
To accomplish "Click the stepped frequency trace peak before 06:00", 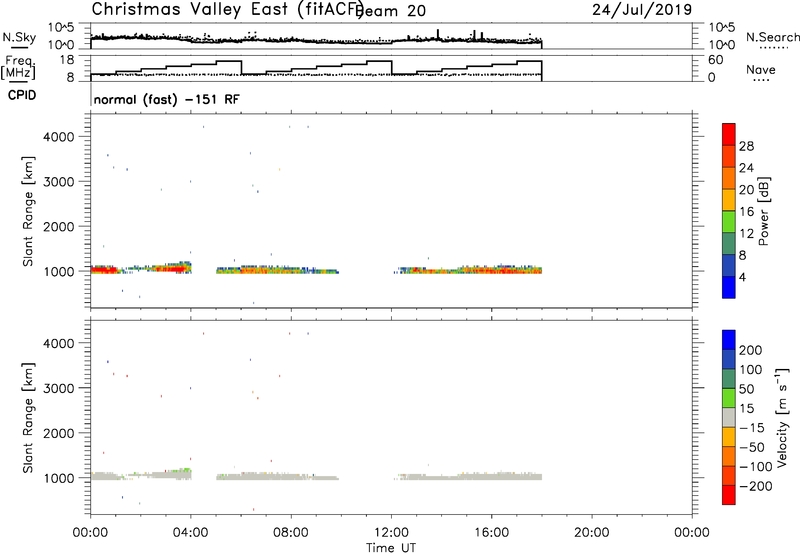I will click(229, 61).
